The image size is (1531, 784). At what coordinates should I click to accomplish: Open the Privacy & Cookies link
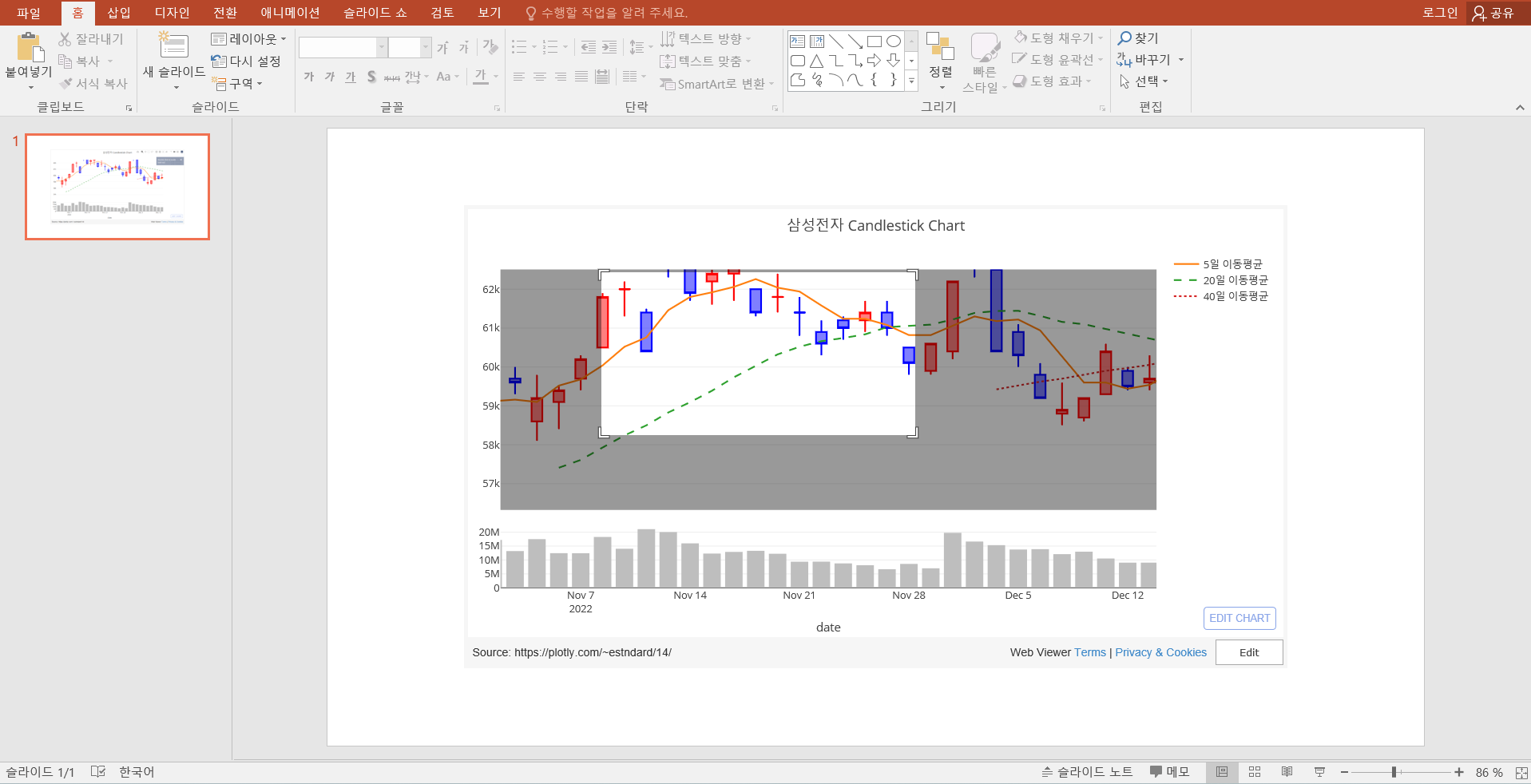pyautogui.click(x=1160, y=652)
